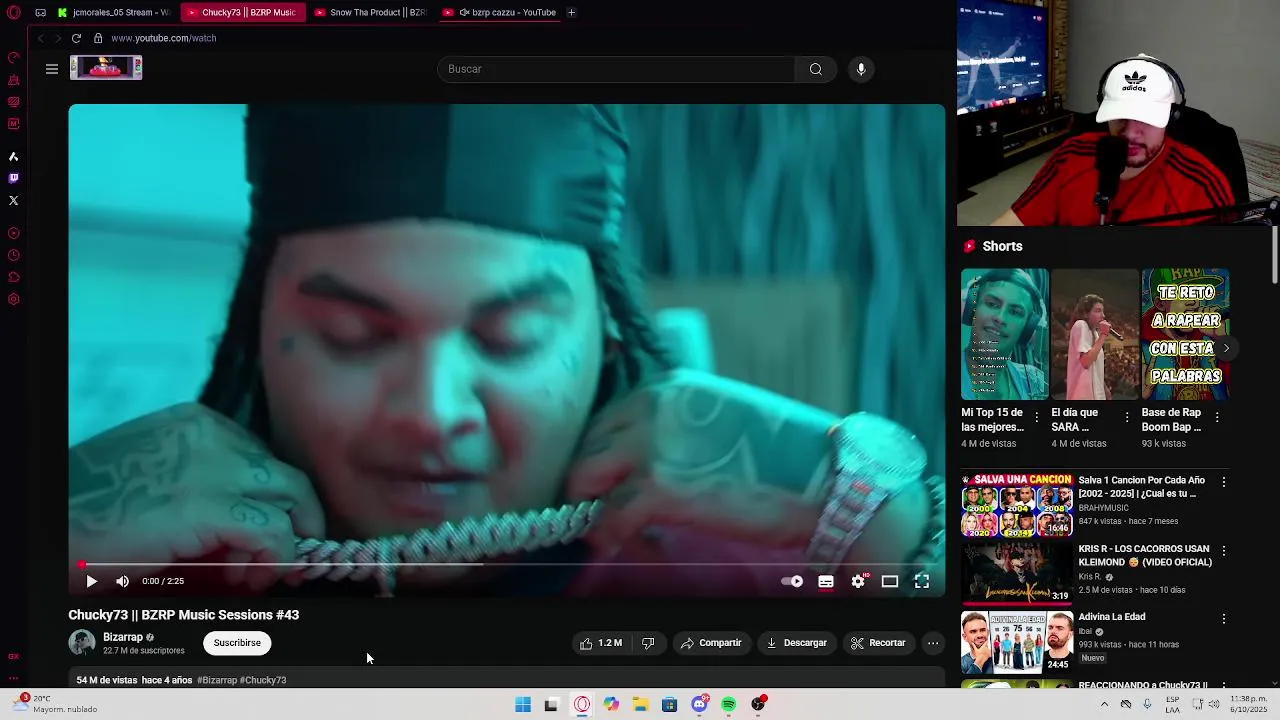This screenshot has width=1280, height=720.
Task: Dislike the video
Action: (648, 643)
